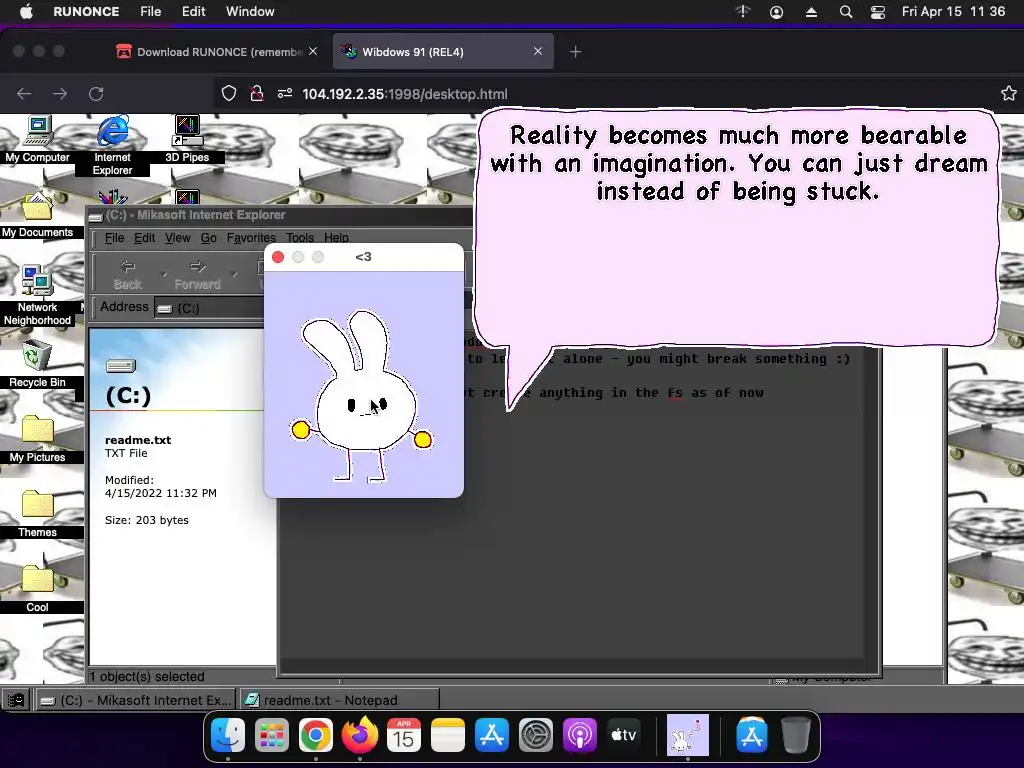Select the (C:) drive icon in the side panel
1024x768 pixels.
pos(121,366)
